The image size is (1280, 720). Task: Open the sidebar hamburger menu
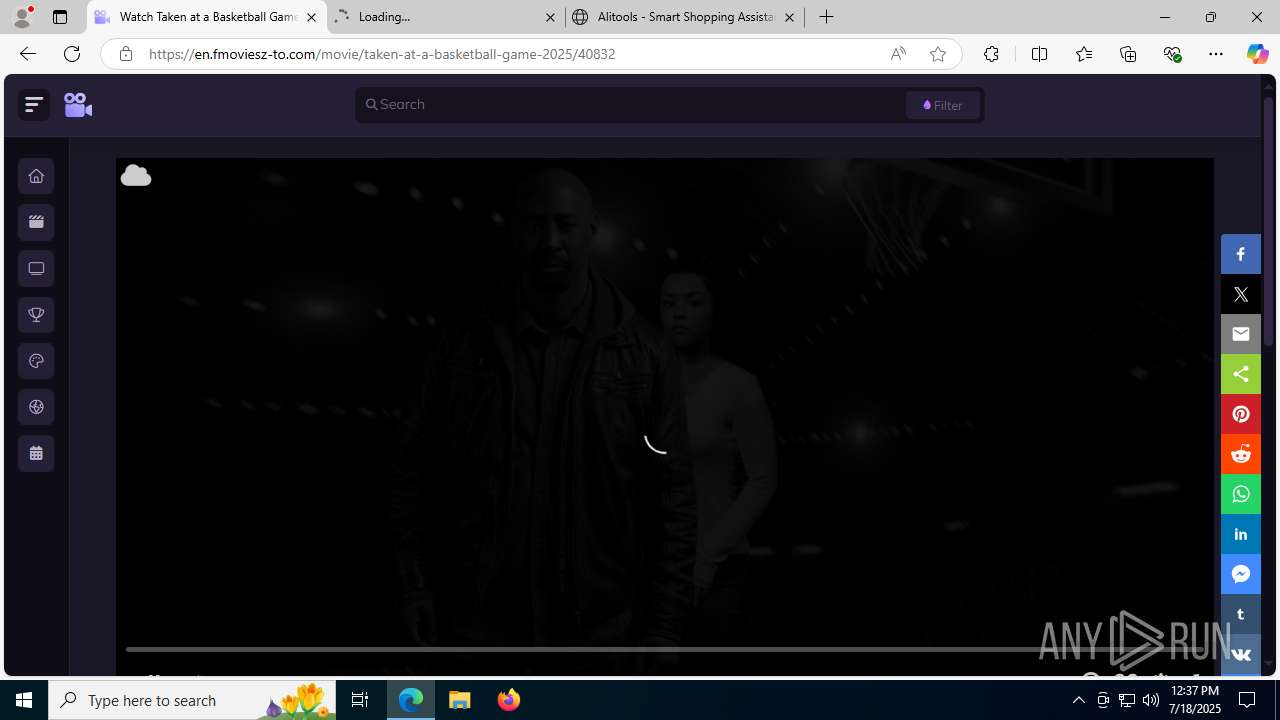coord(34,104)
